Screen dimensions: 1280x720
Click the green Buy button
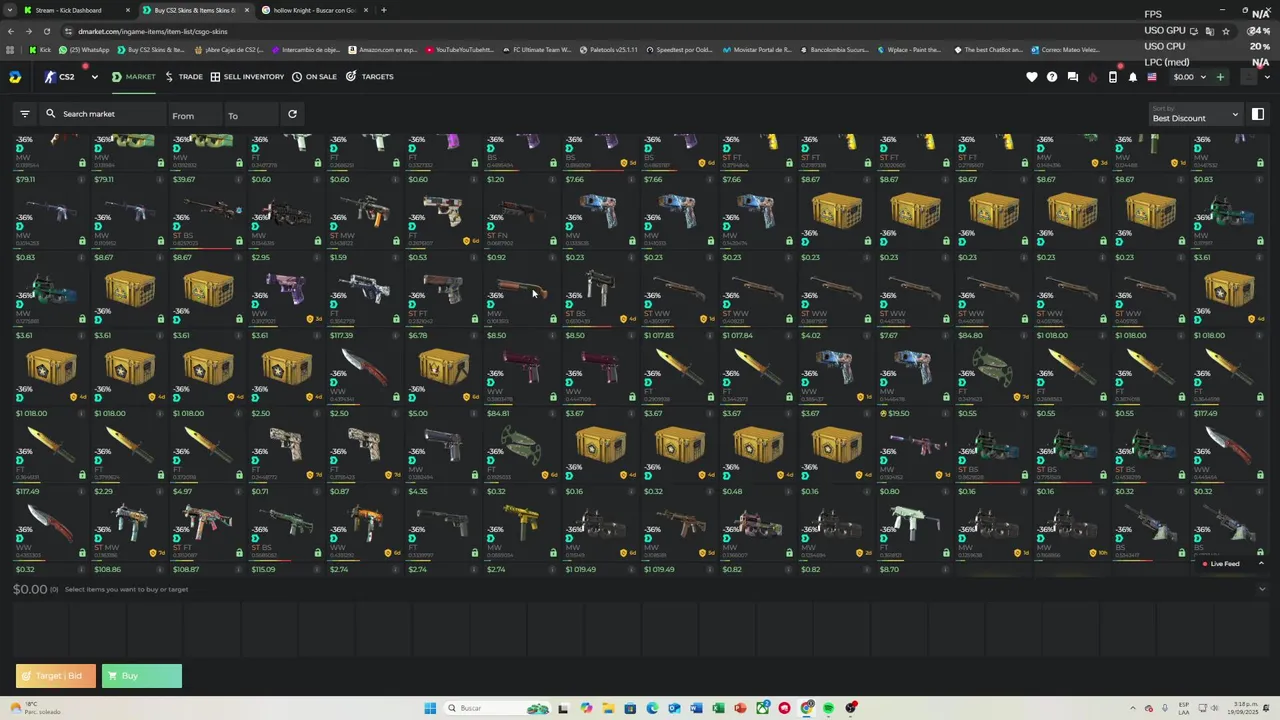(142, 676)
